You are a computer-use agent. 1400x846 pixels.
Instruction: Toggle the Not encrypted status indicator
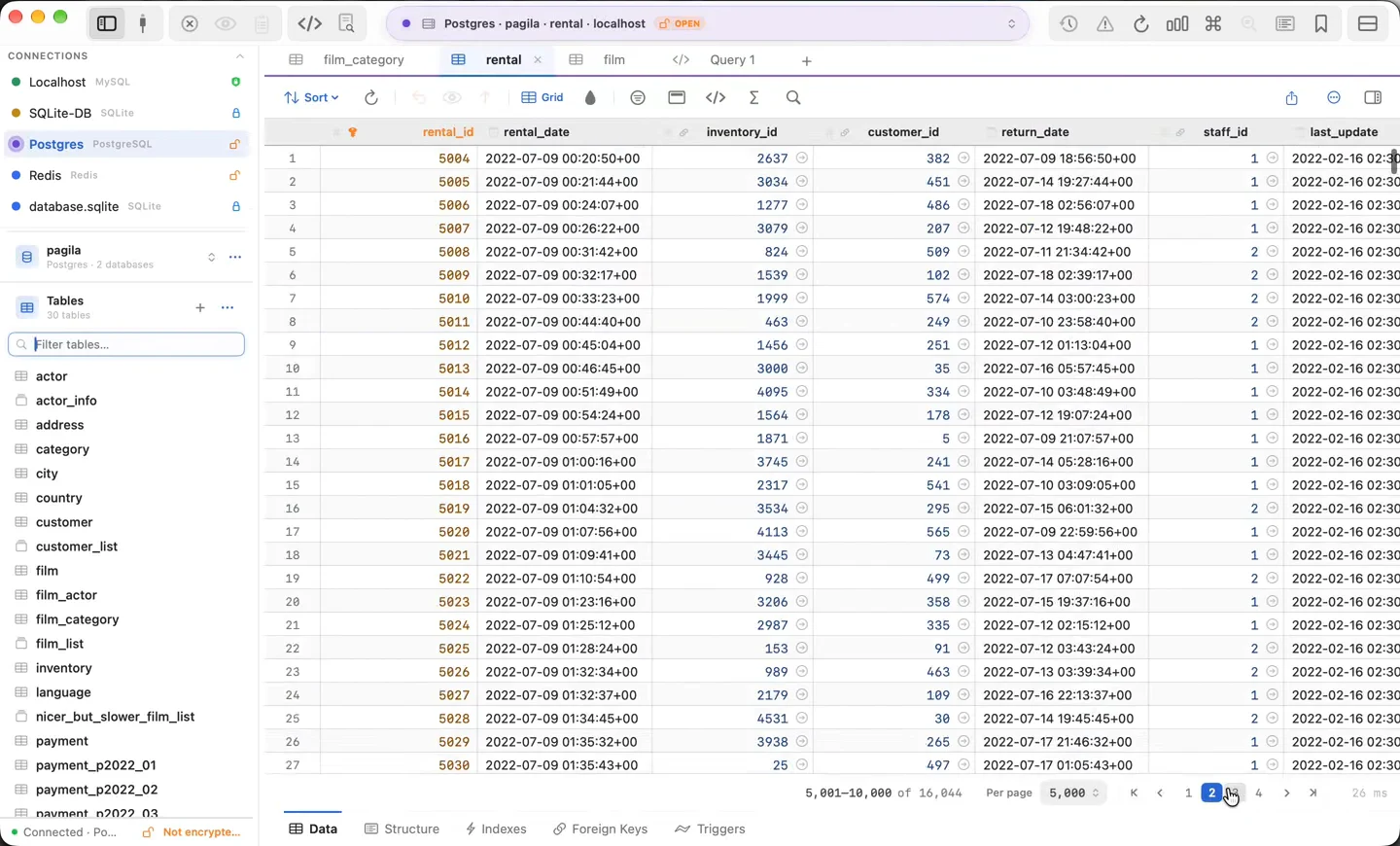click(191, 832)
